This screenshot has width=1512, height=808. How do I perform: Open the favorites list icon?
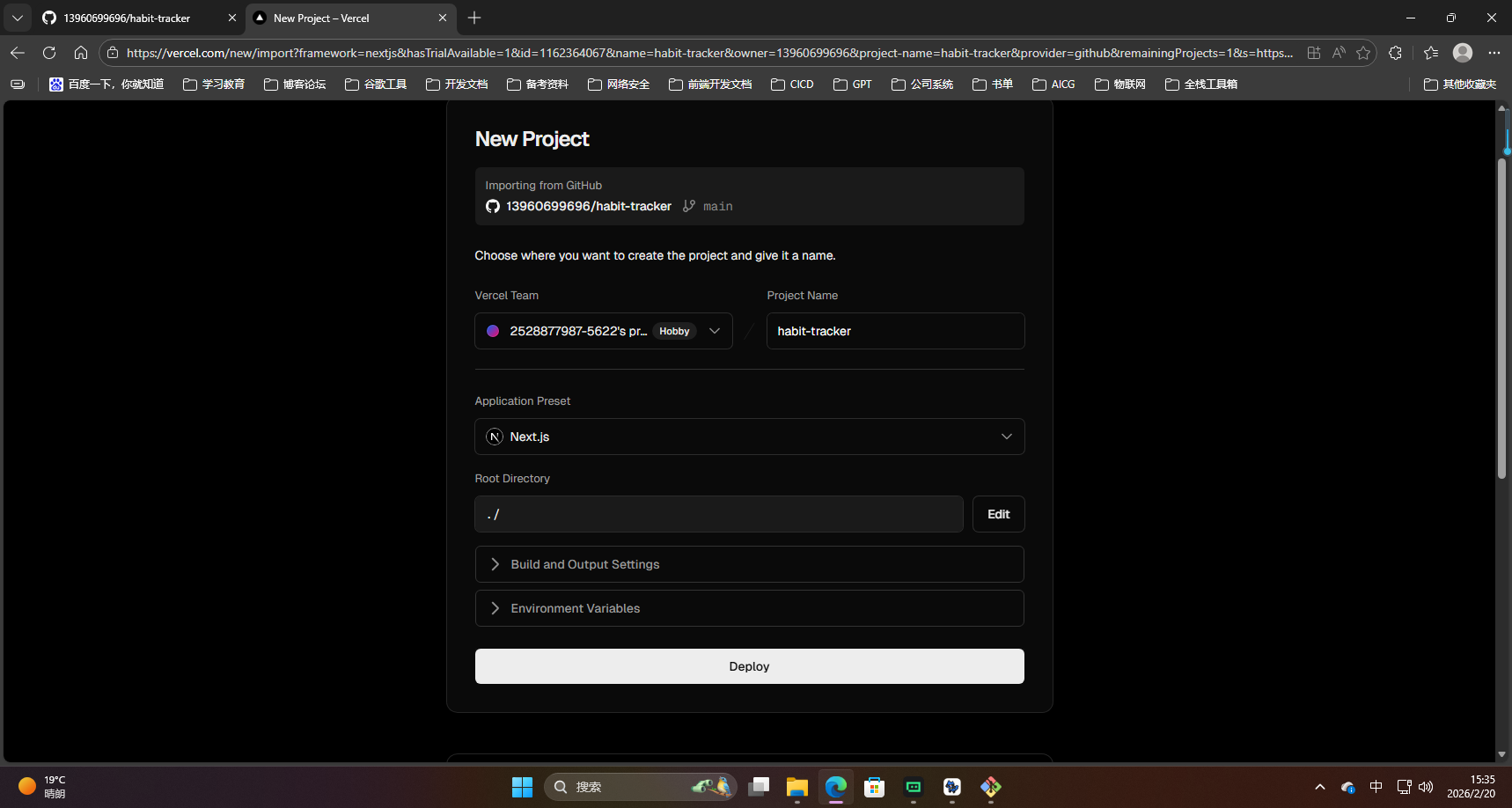[x=1431, y=53]
